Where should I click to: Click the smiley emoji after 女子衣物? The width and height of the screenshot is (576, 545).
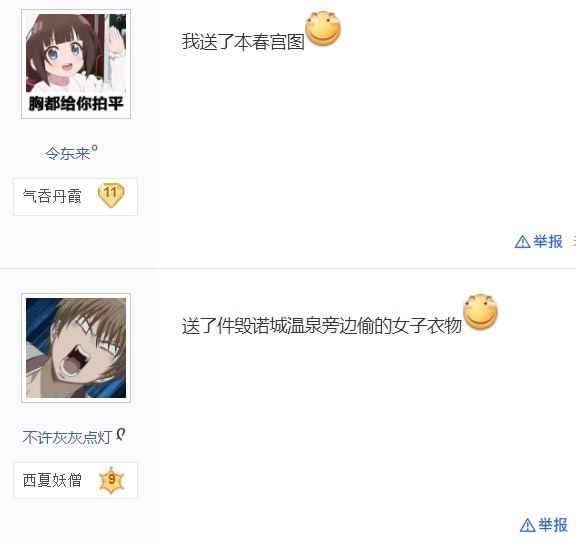click(x=480, y=312)
